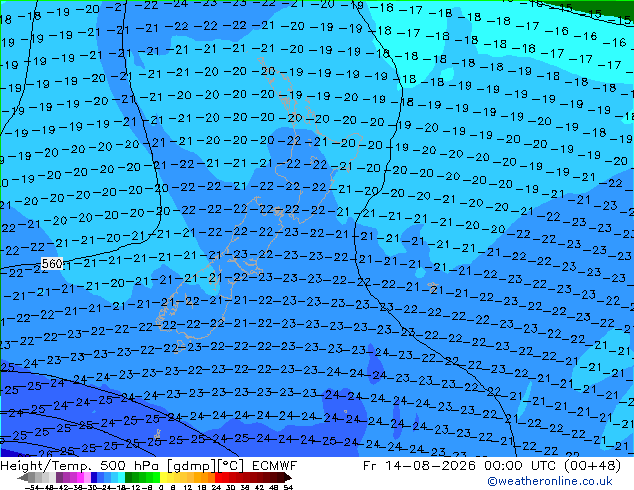Click the '[°C]' unit label in the title
The height and width of the screenshot is (490, 634).
point(231,466)
